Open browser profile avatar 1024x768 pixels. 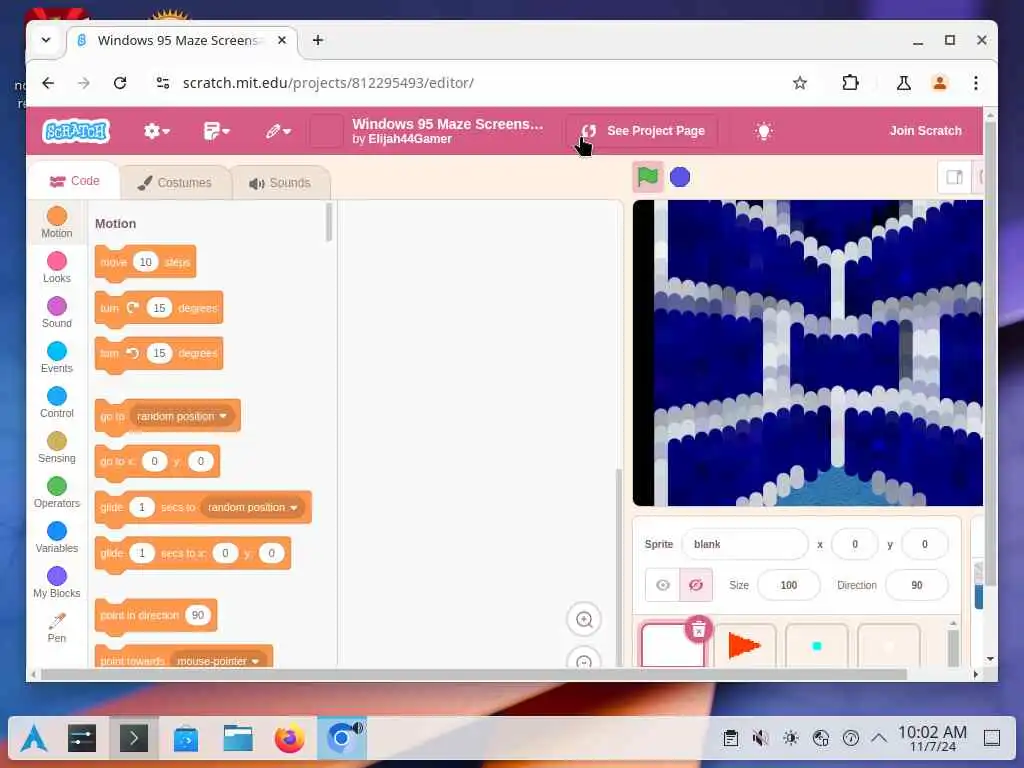tap(940, 83)
